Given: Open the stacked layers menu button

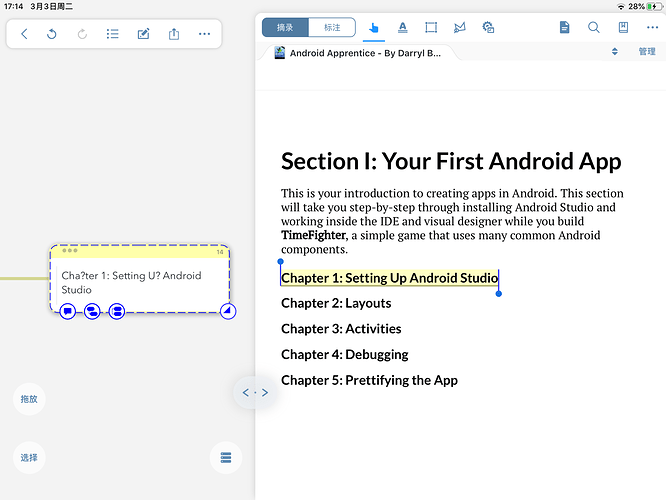Looking at the screenshot, I should (x=226, y=458).
